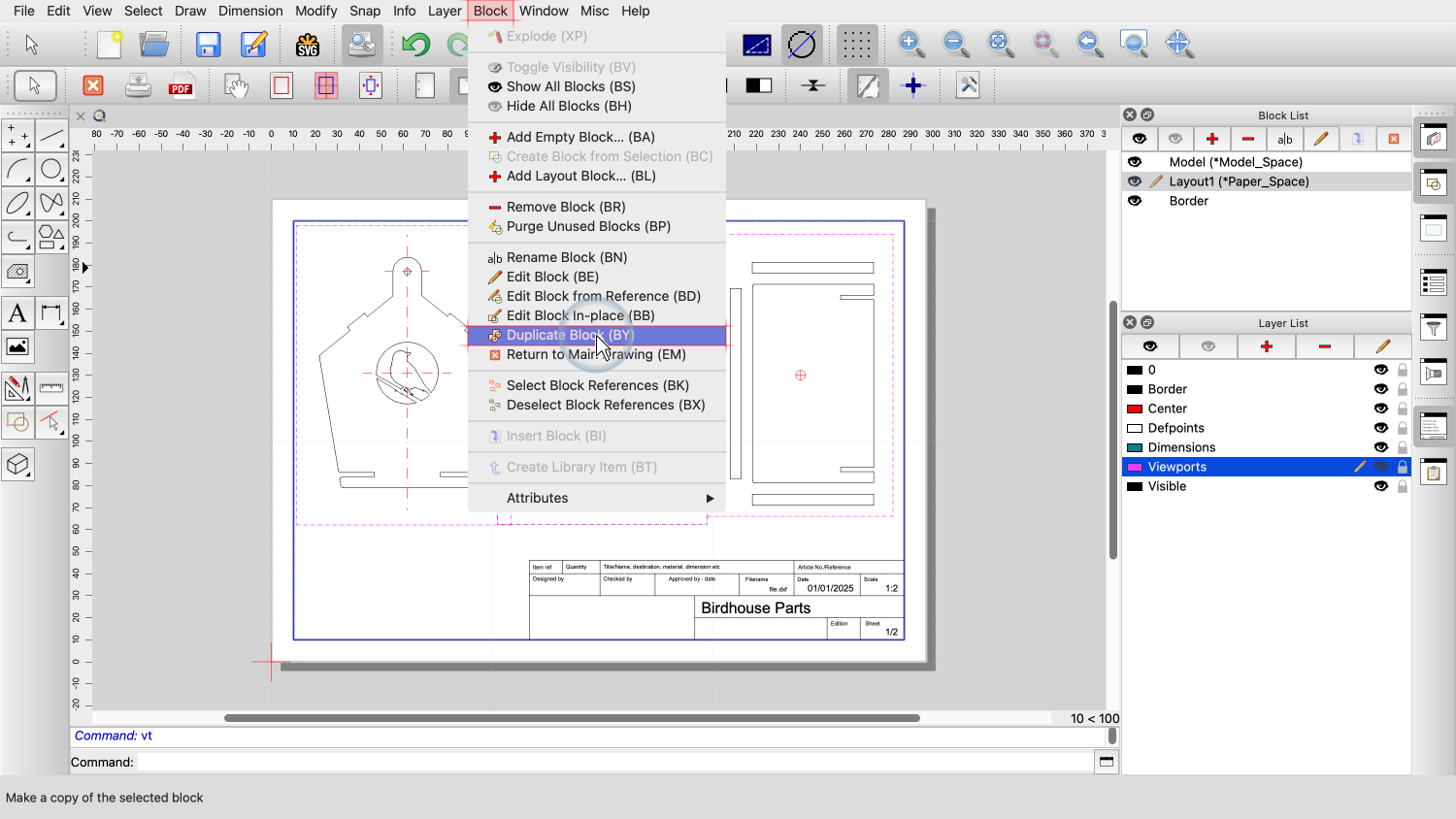Open the Dimension menu

tap(250, 11)
